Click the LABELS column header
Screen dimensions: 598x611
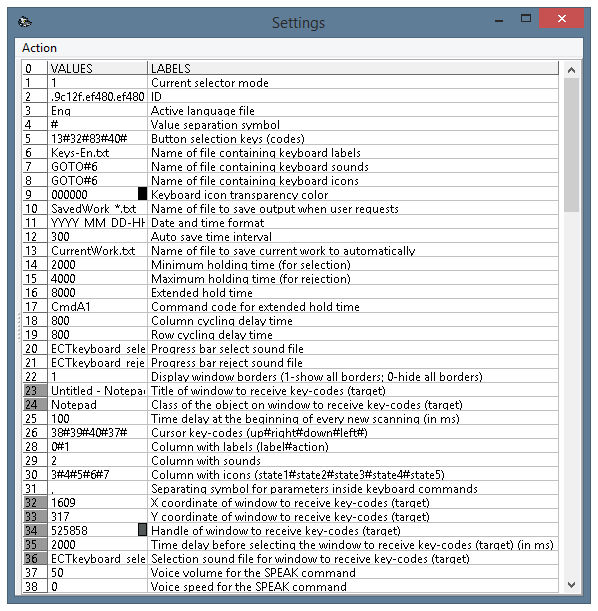pos(353,68)
